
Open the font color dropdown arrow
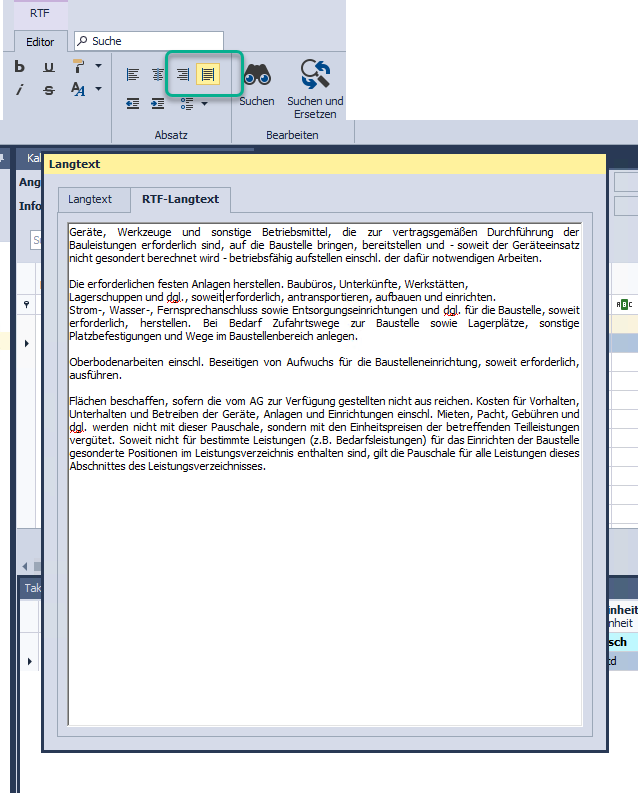point(98,90)
